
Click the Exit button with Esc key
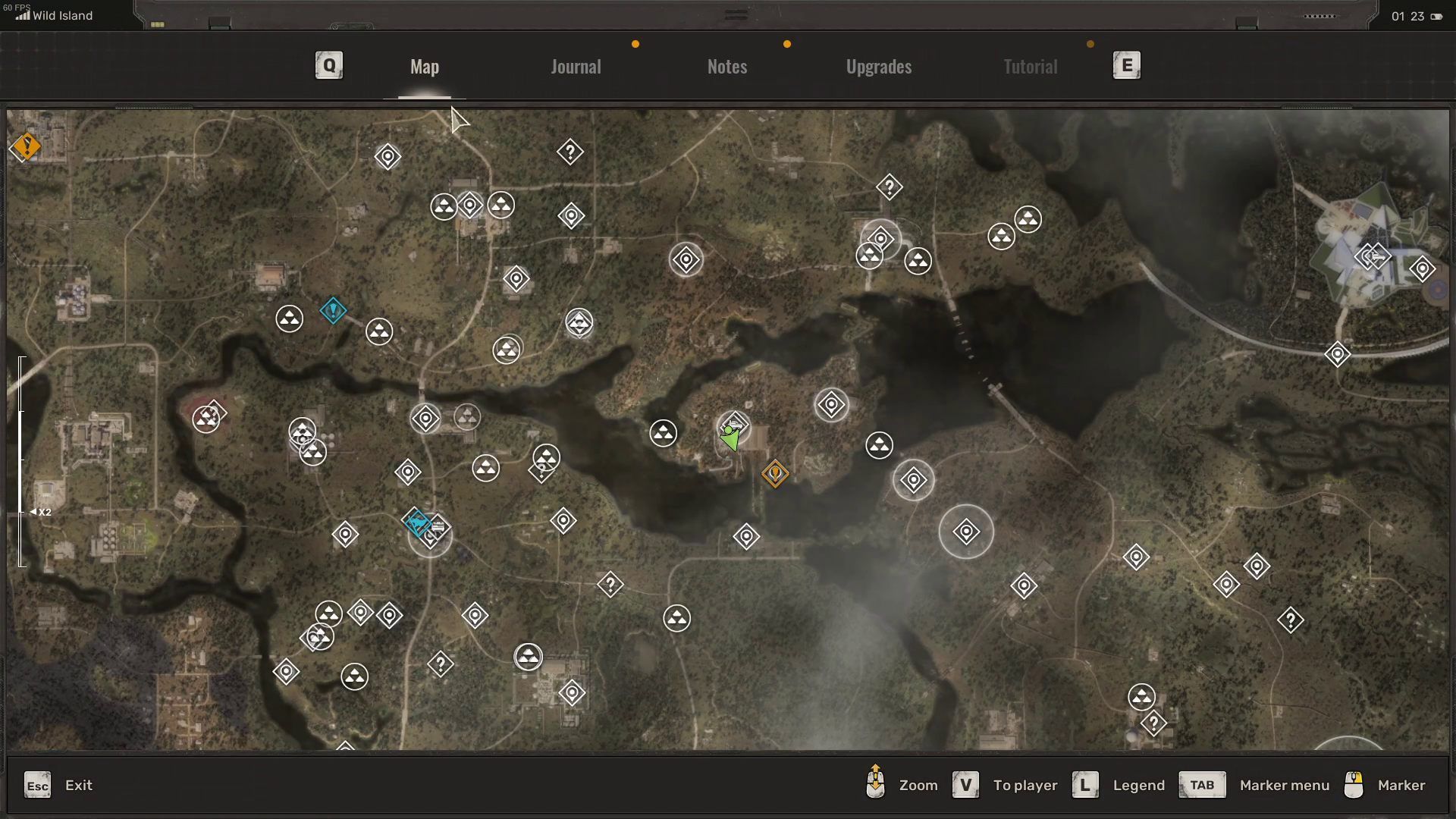click(38, 785)
